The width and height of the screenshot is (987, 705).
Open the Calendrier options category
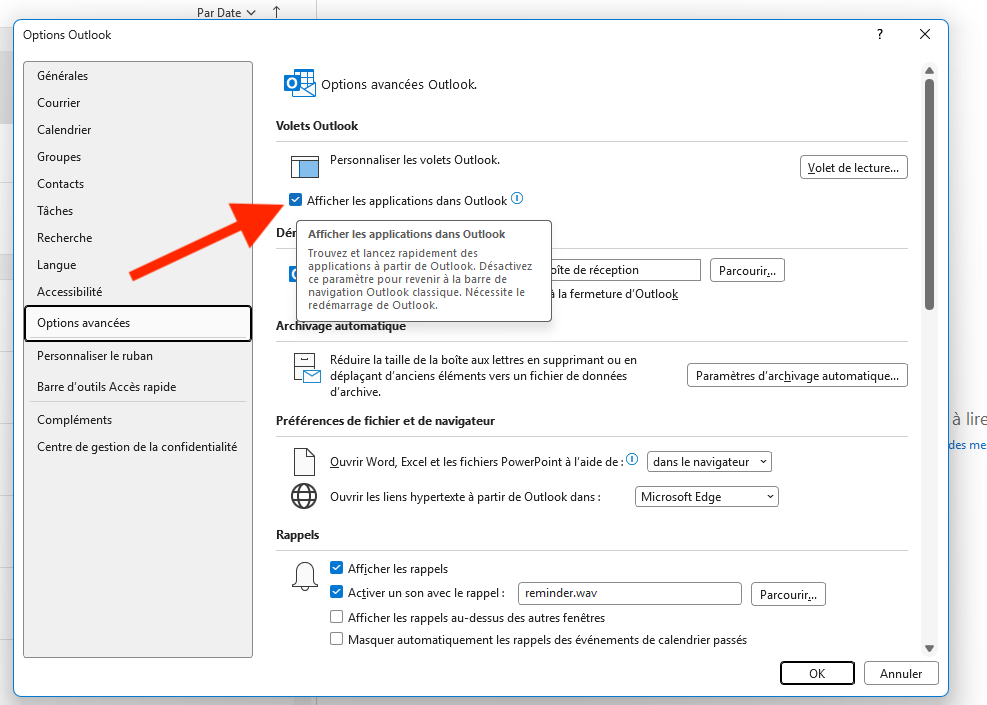(138, 130)
